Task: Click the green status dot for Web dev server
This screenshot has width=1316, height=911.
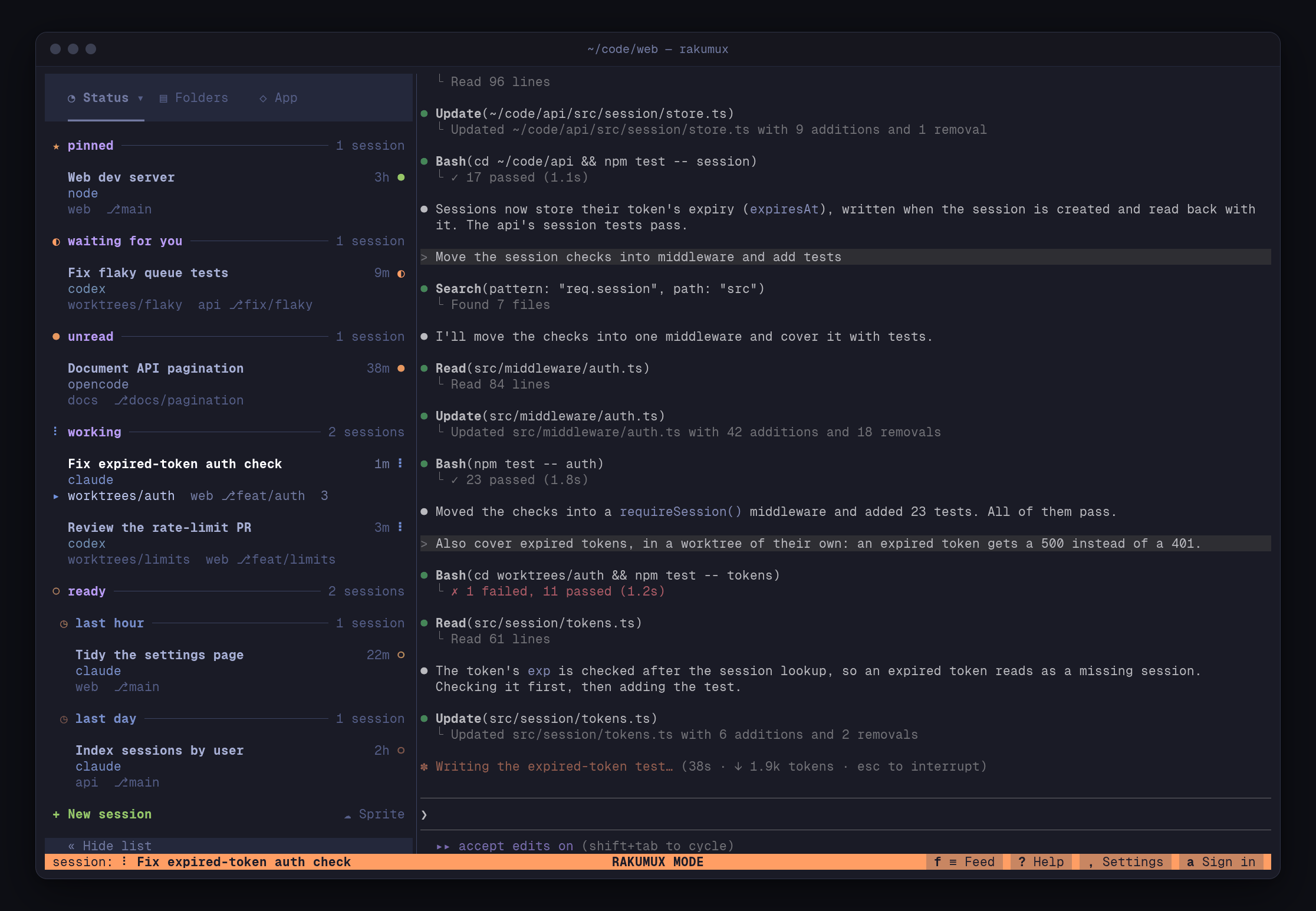Action: tap(401, 177)
